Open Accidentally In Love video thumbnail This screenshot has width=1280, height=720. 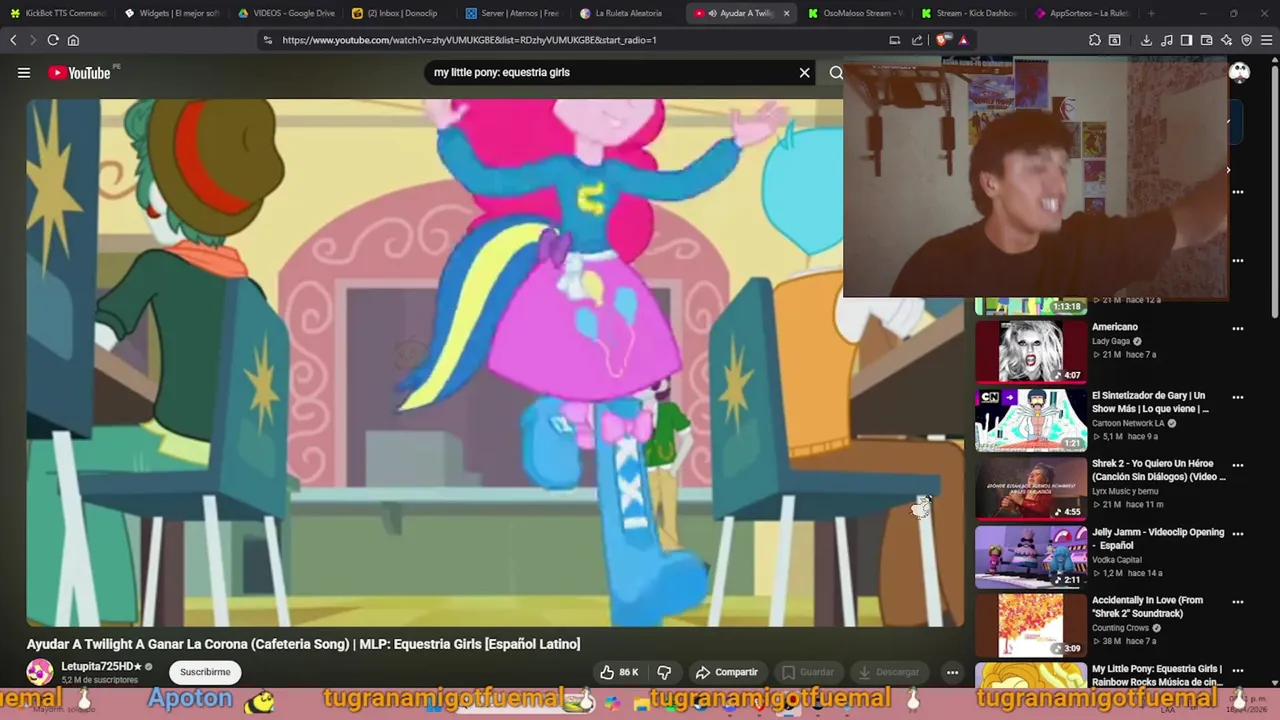tap(1031, 625)
